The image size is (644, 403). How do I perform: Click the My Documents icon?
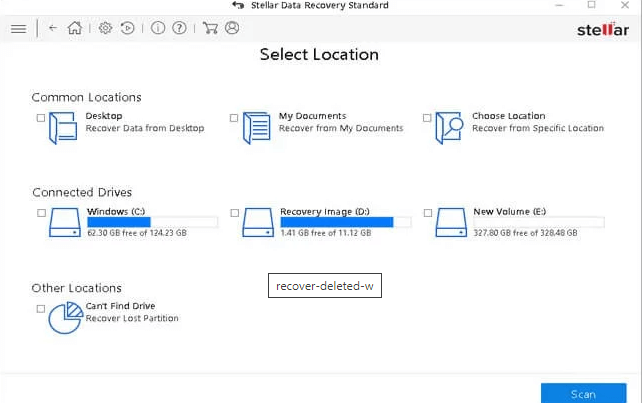(256, 128)
